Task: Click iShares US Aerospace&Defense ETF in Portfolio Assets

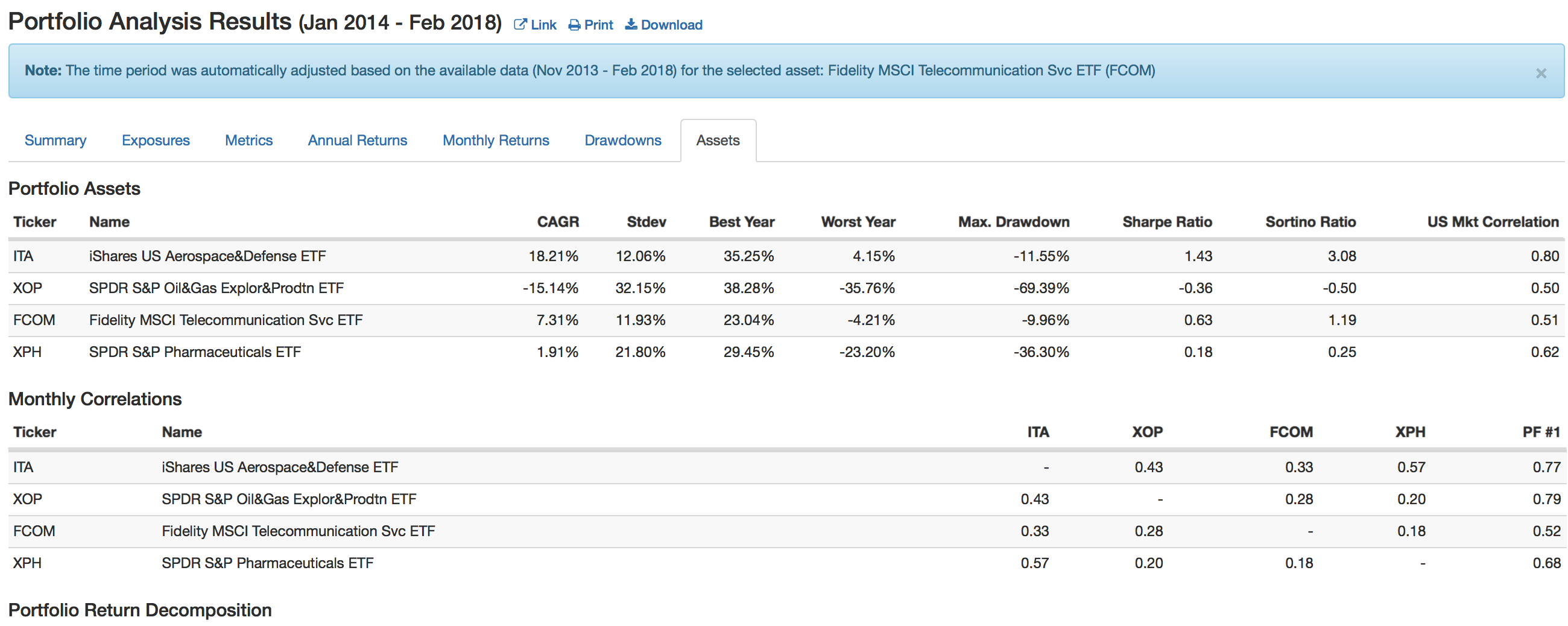Action: [207, 256]
